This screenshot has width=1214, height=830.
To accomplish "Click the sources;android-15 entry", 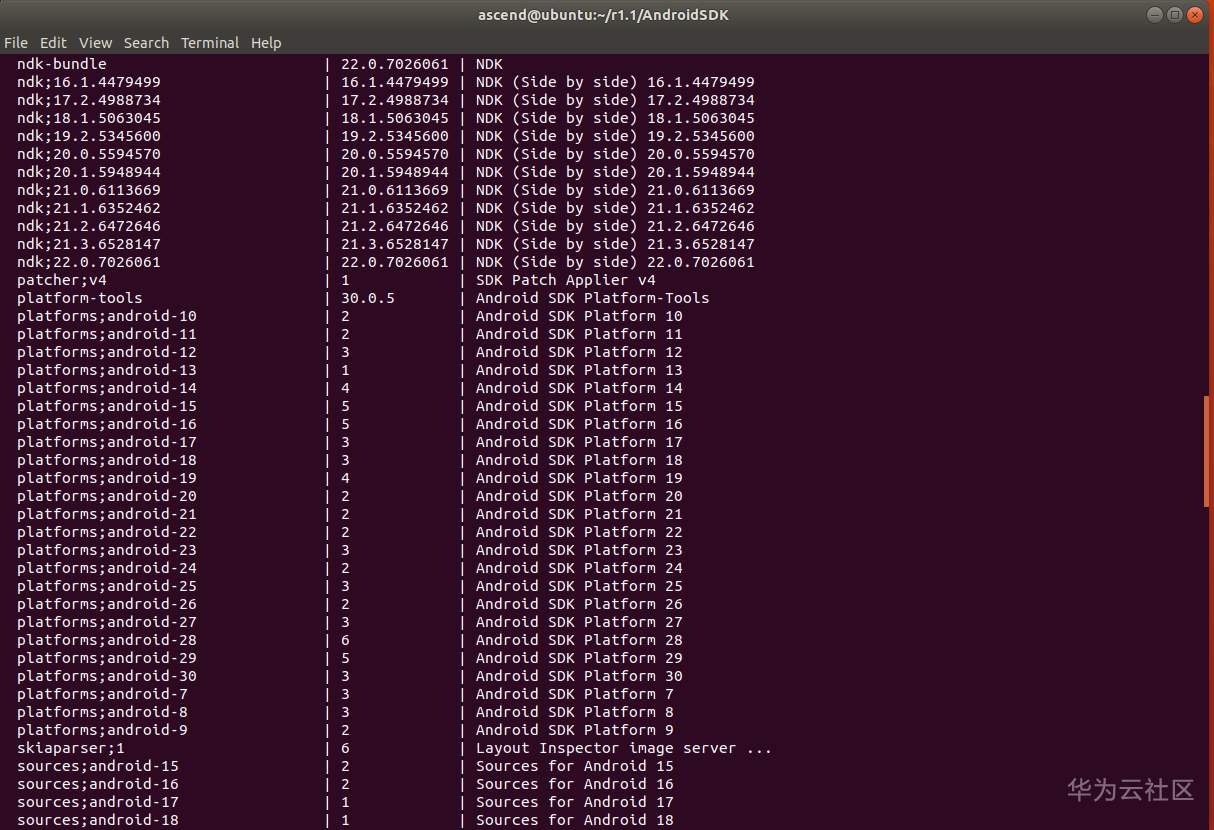I will (98, 766).
